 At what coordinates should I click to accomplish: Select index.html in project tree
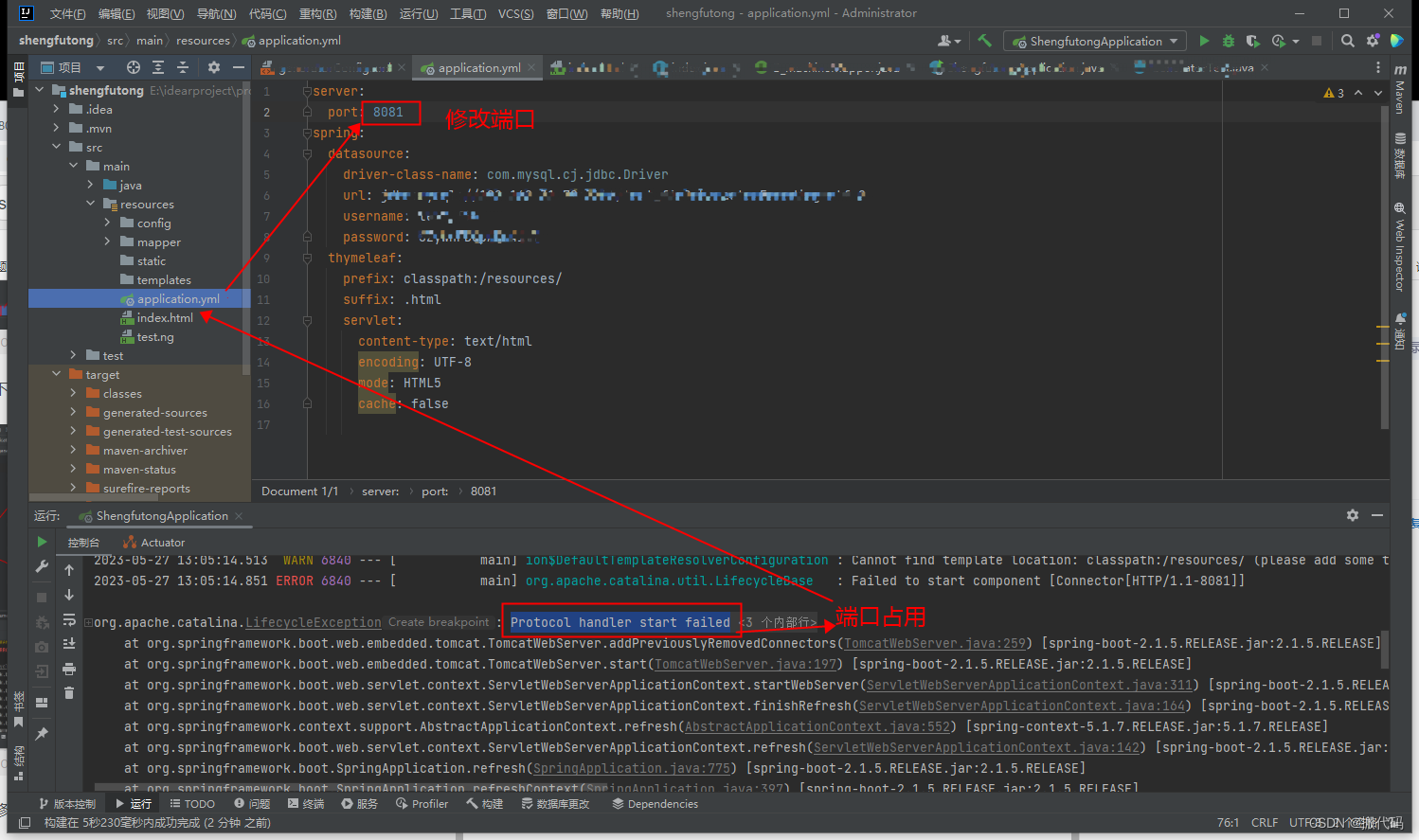165,317
